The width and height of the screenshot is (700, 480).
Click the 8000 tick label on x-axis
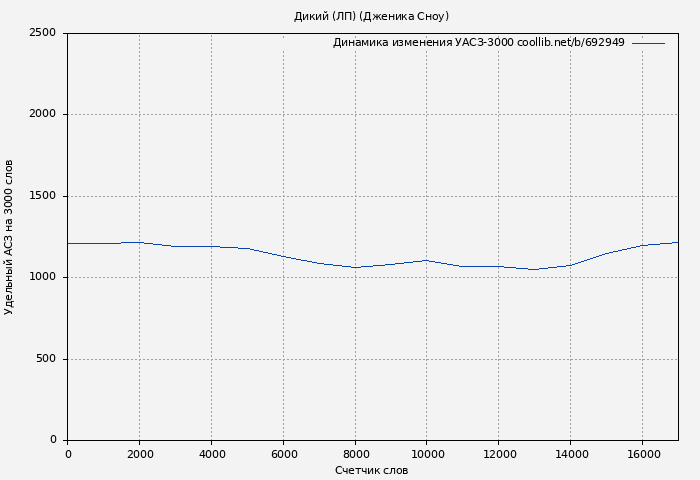pos(355,454)
